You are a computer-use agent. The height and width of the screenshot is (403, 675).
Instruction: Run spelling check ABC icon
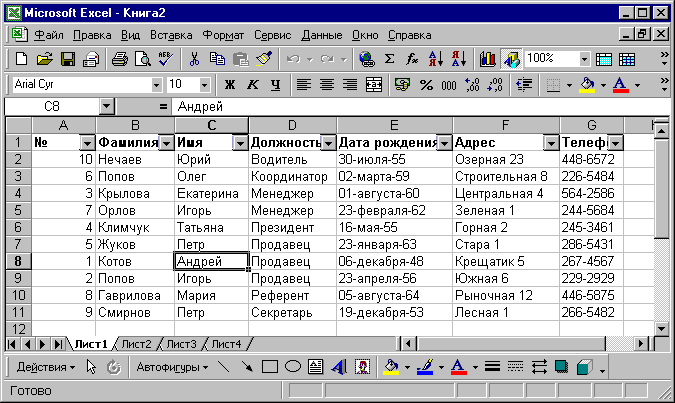(x=165, y=59)
